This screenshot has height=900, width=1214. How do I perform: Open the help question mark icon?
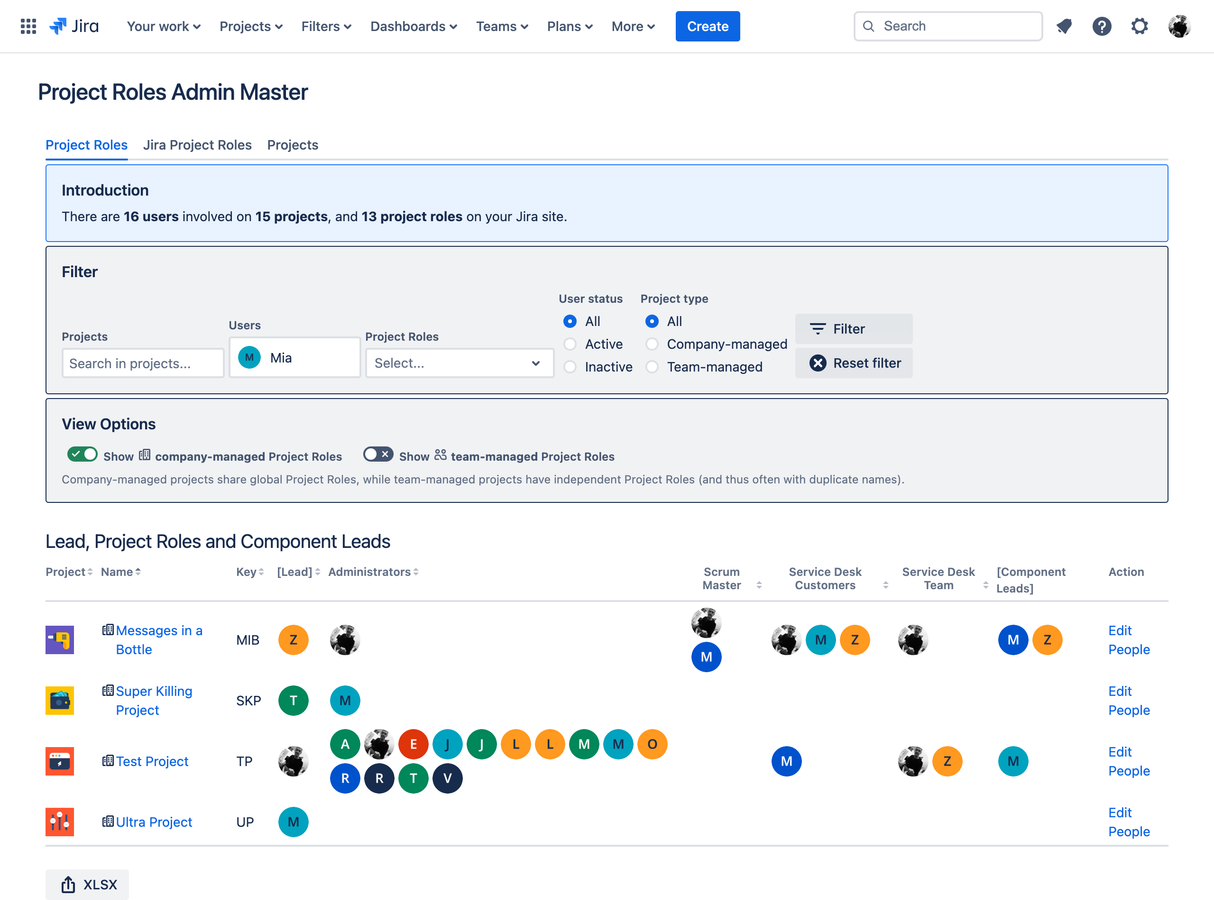(x=1102, y=26)
